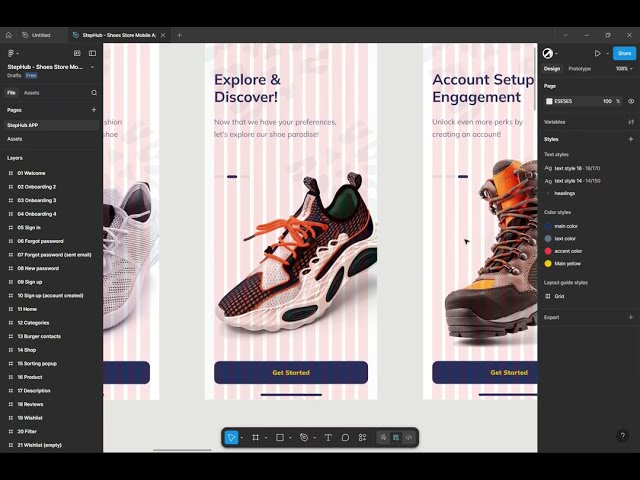Select the Text tool
Viewport: 640px width, 480px height.
pyautogui.click(x=328, y=438)
